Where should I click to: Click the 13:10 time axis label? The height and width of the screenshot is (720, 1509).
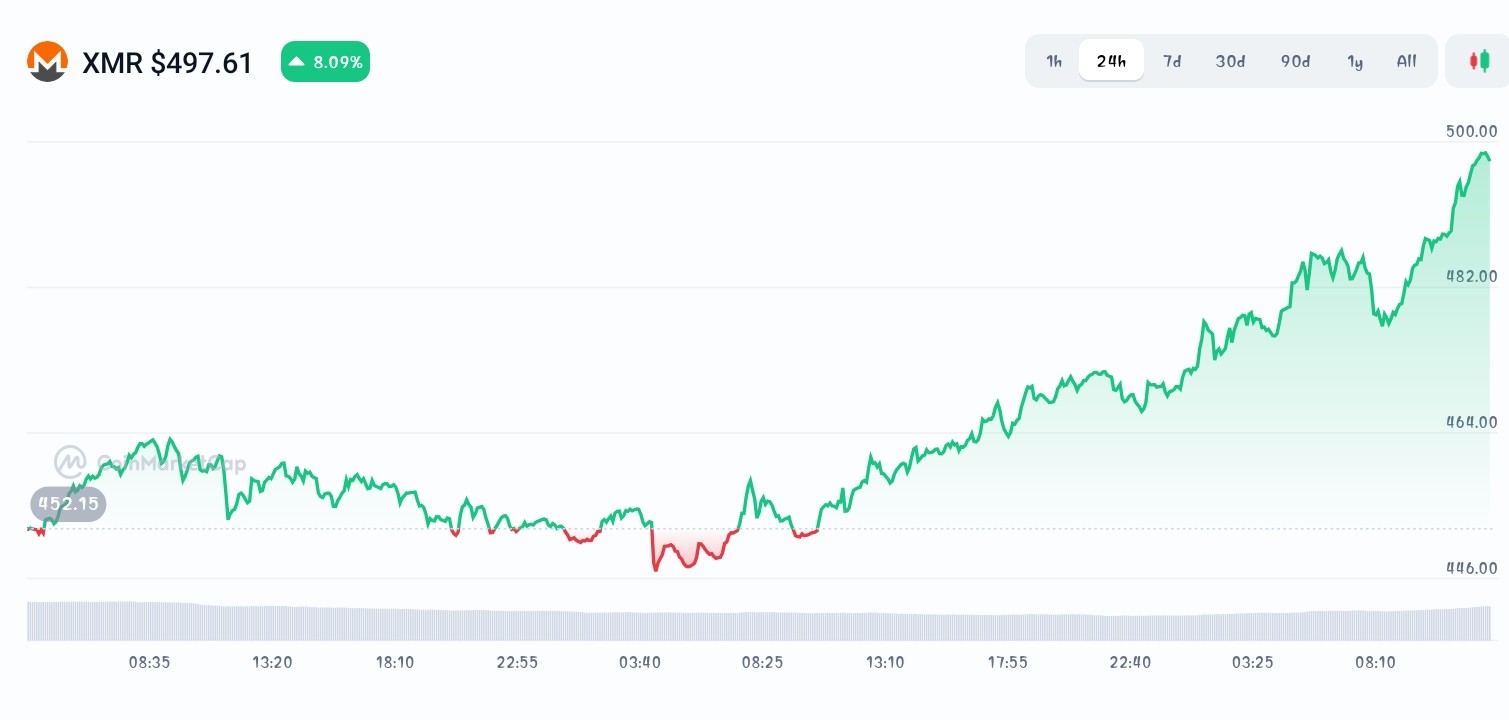tap(885, 662)
